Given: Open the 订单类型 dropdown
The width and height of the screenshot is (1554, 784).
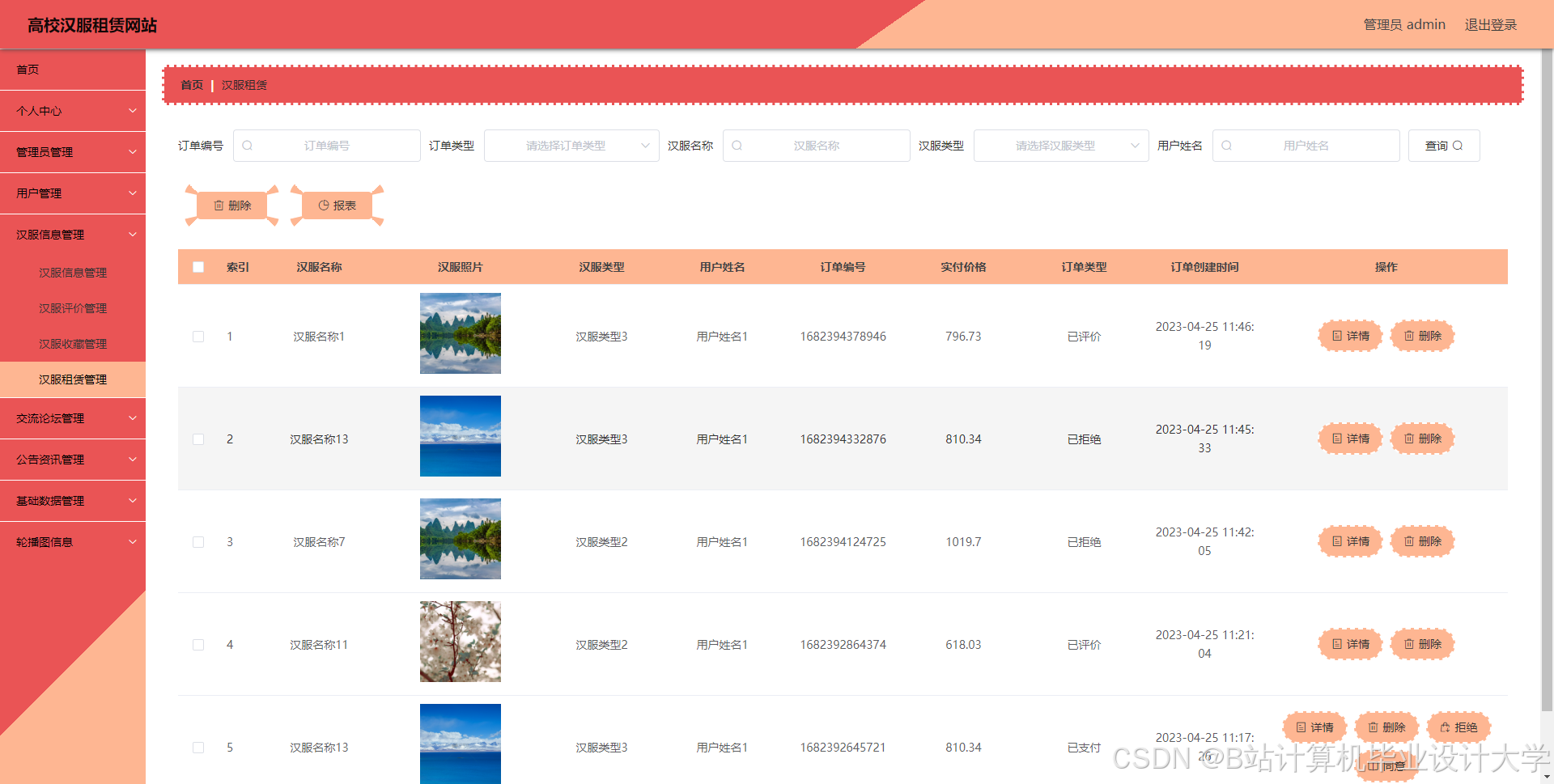Looking at the screenshot, I should (x=571, y=146).
